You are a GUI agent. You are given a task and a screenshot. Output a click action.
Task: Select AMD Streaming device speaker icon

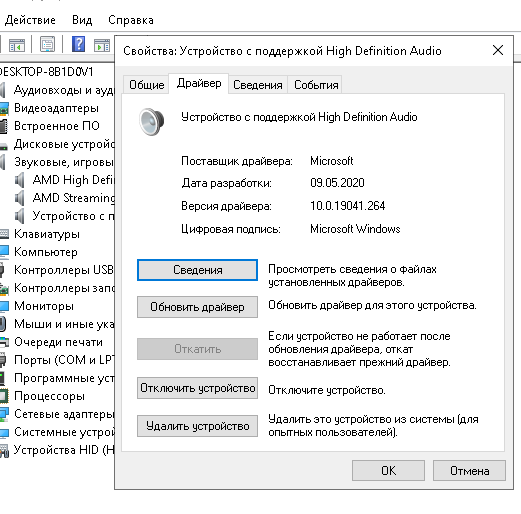(20, 198)
